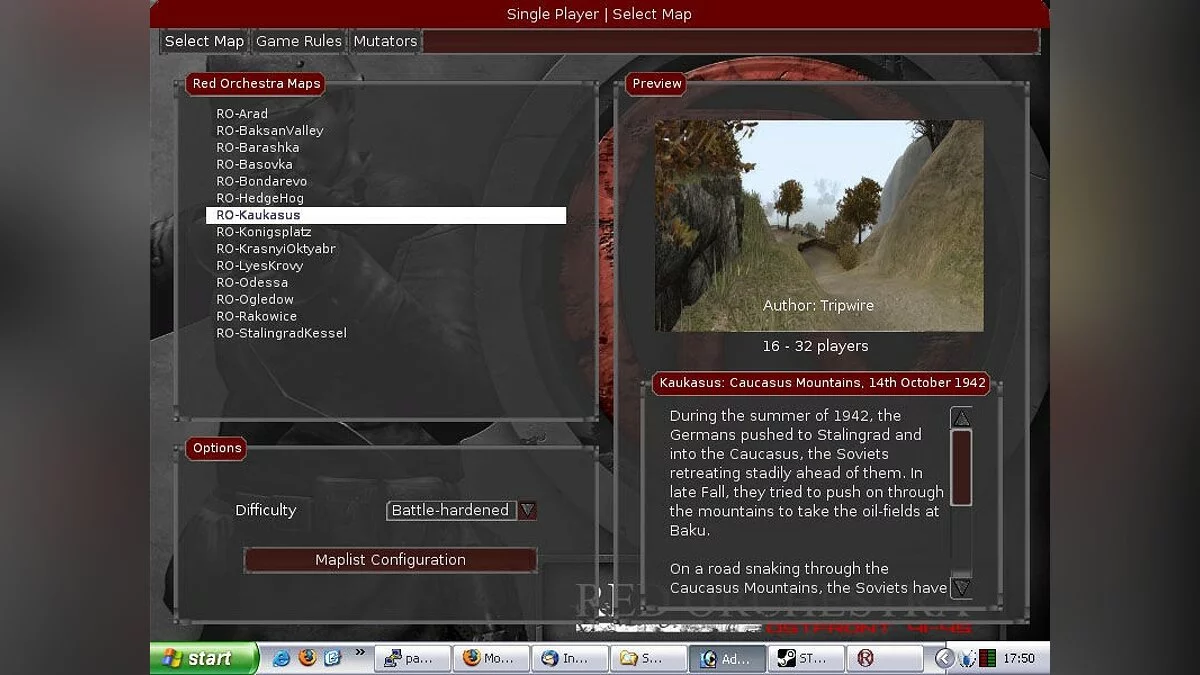Screen dimensions: 1200x675
Task: Open the Windows Start menu
Action: point(204,658)
